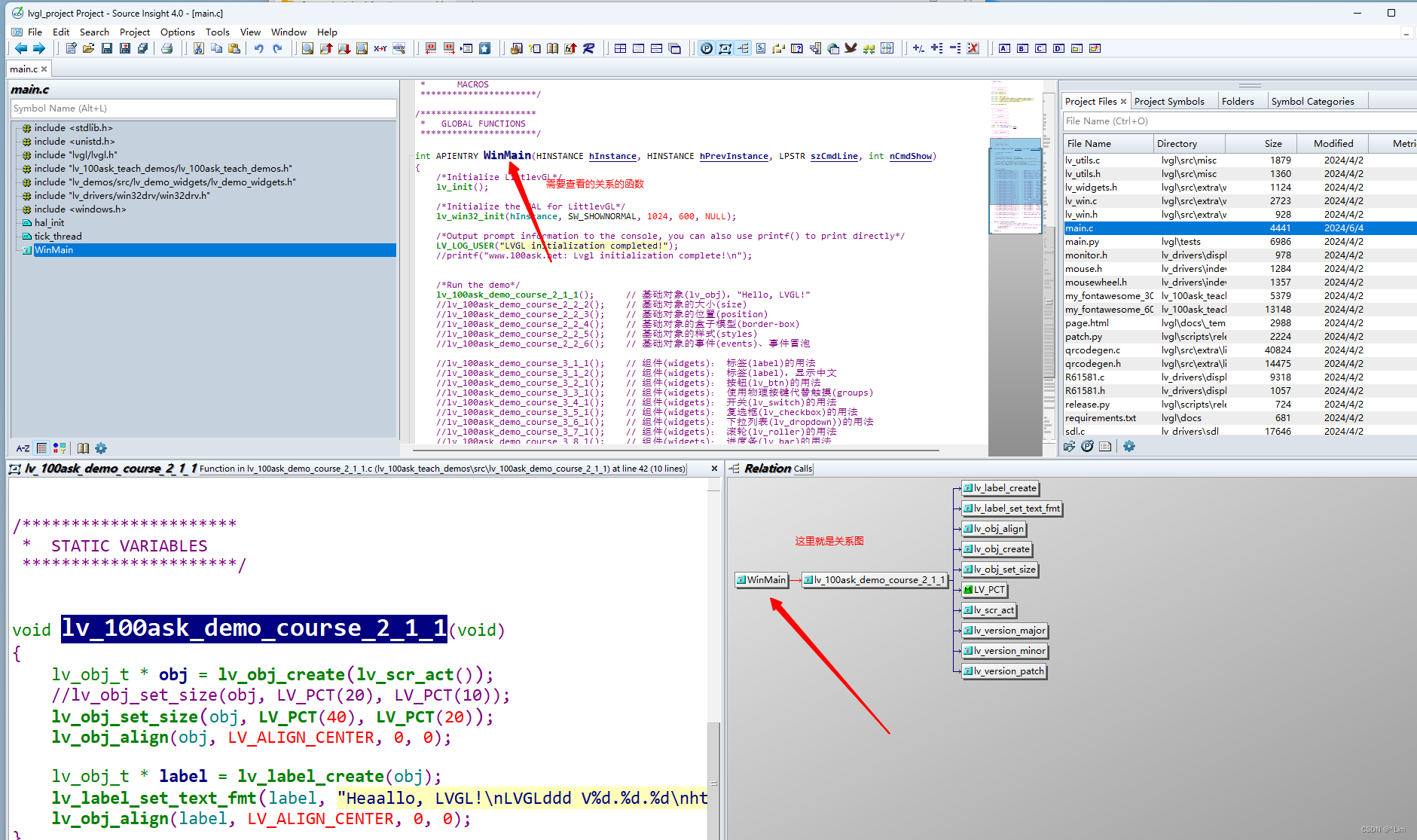Save the current file via floppy icon
The height and width of the screenshot is (840, 1417).
pos(107,48)
